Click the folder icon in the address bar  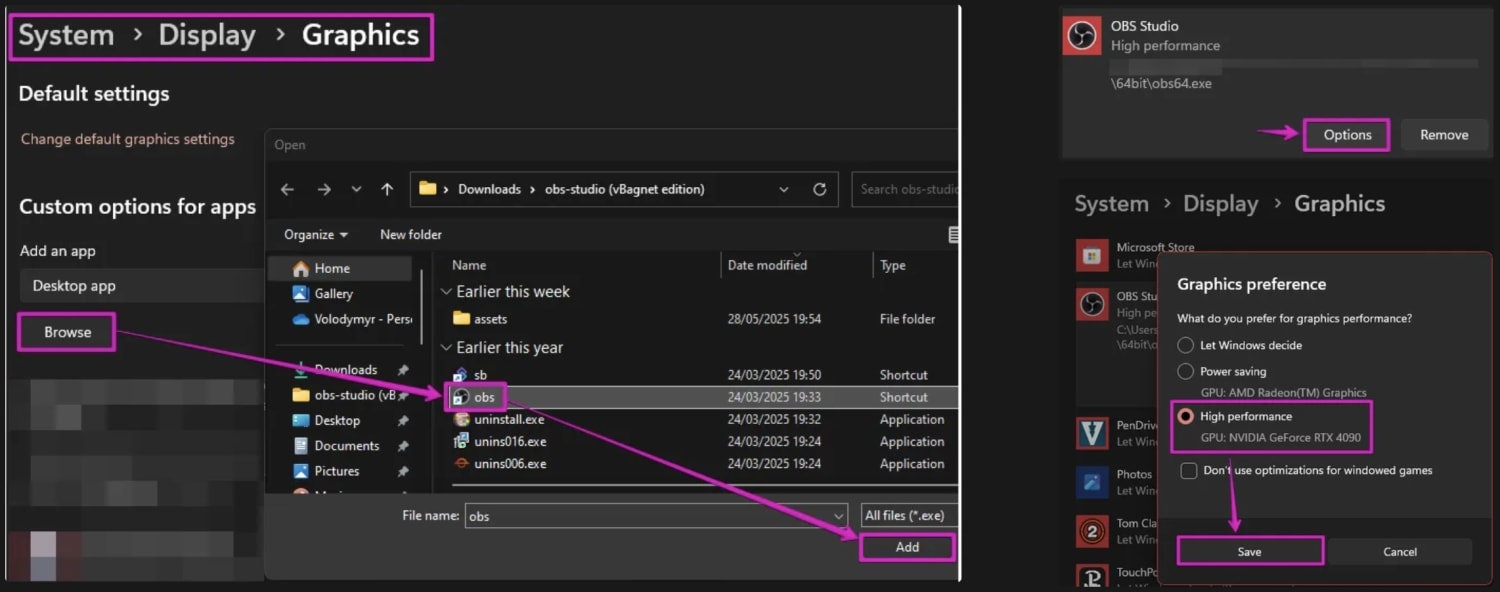click(x=428, y=188)
